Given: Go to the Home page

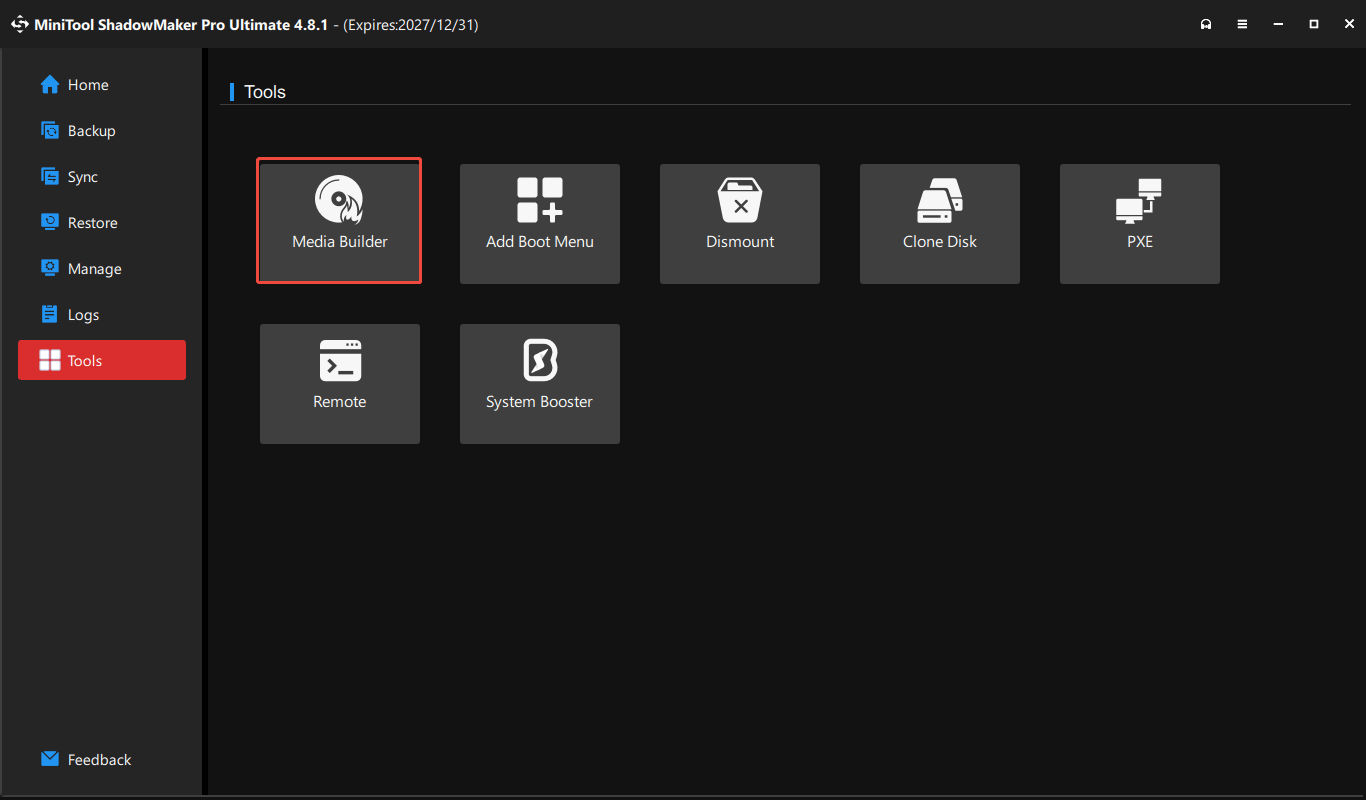Looking at the screenshot, I should click(x=102, y=85).
